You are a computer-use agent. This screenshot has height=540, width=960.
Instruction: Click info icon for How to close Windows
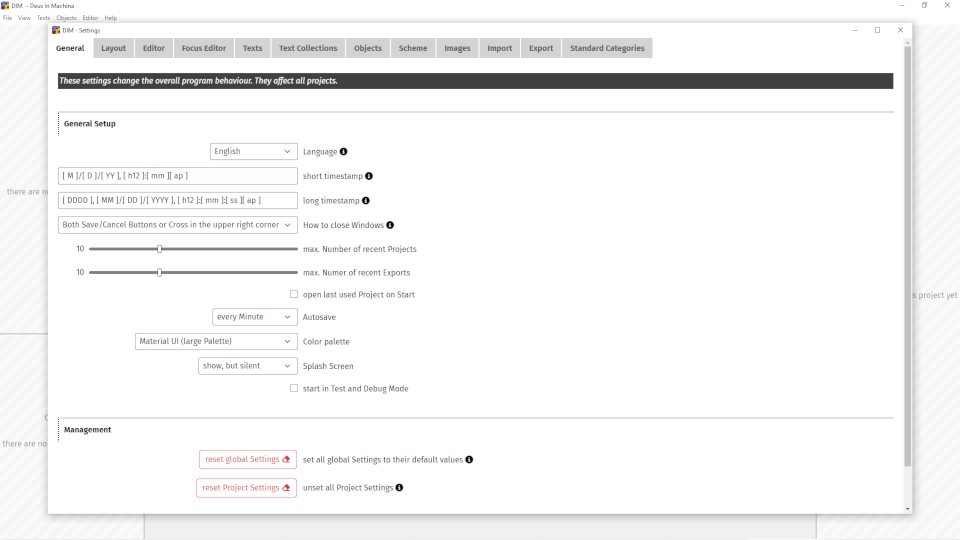[390, 225]
